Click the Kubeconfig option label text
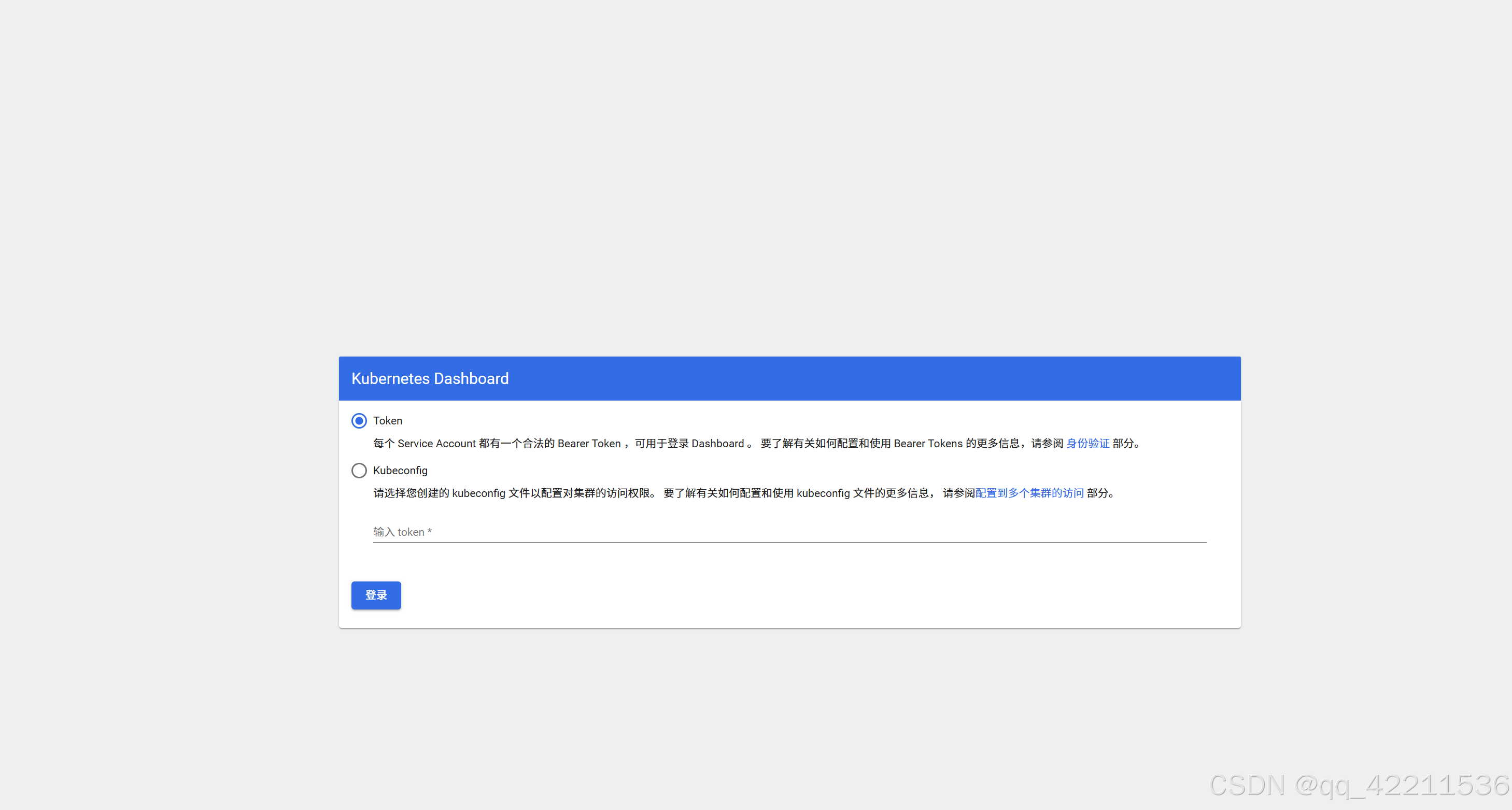This screenshot has width=1512, height=810. pyautogui.click(x=400, y=470)
